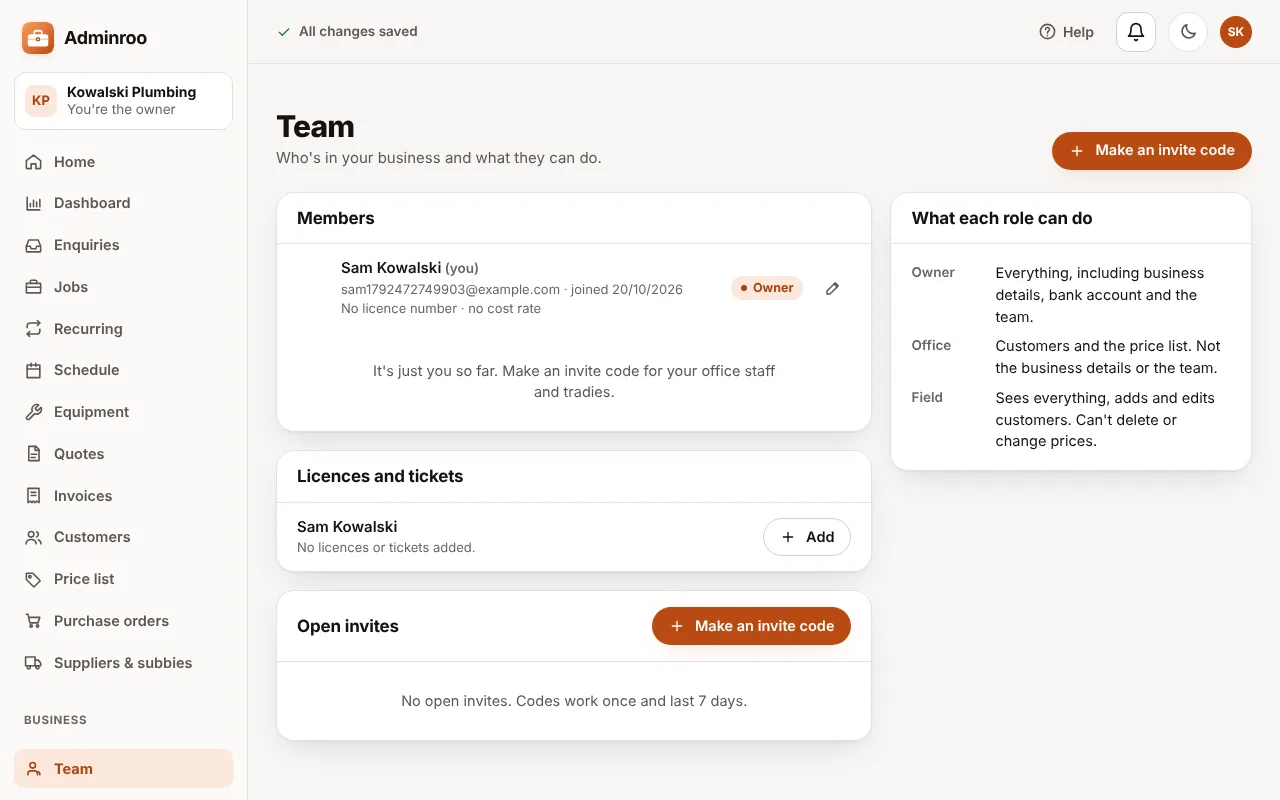Click the Customers people icon
Viewport: 1280px width, 800px height.
pos(34,537)
